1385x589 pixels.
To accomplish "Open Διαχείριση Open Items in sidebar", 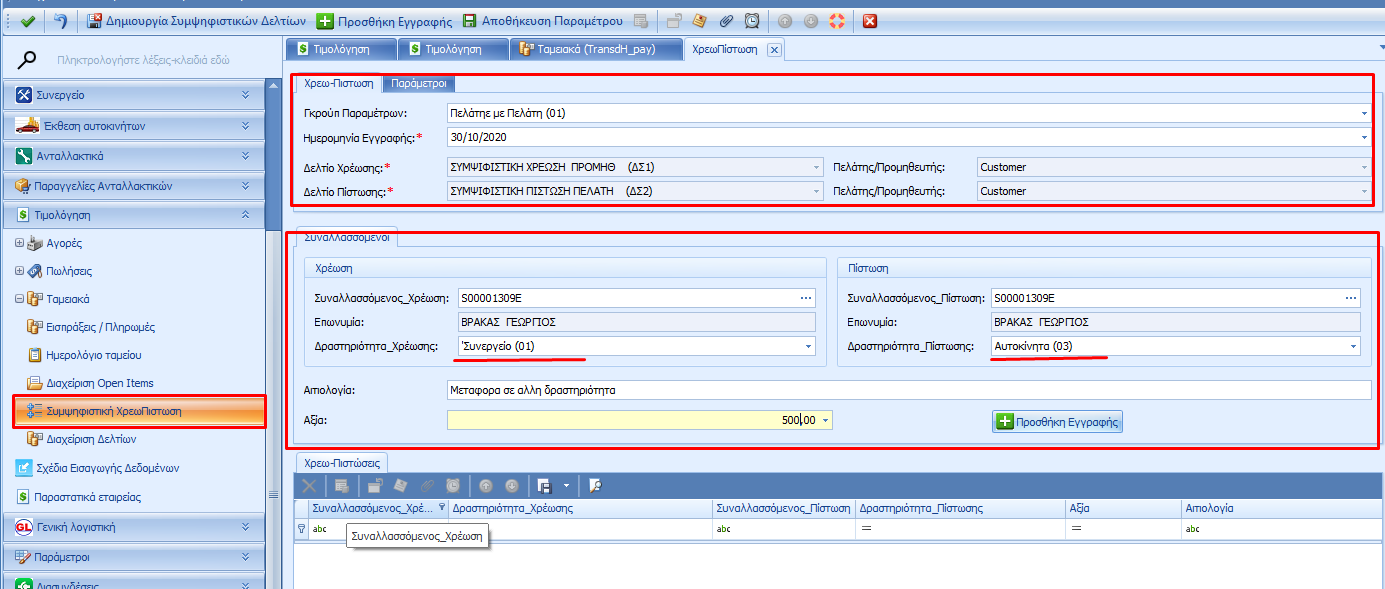I will point(100,383).
